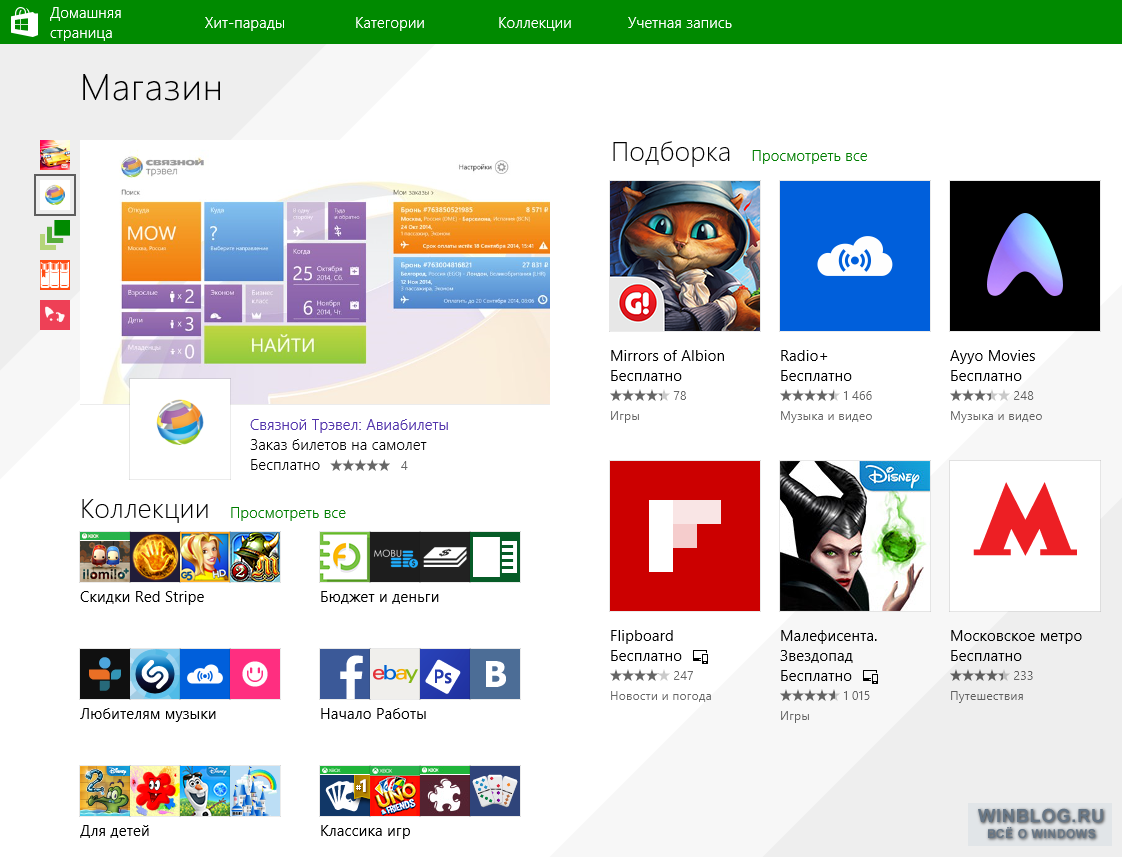View all Подборка apps via Просмотреть все
Viewport: 1122px width, 857px height.
pyautogui.click(x=809, y=156)
